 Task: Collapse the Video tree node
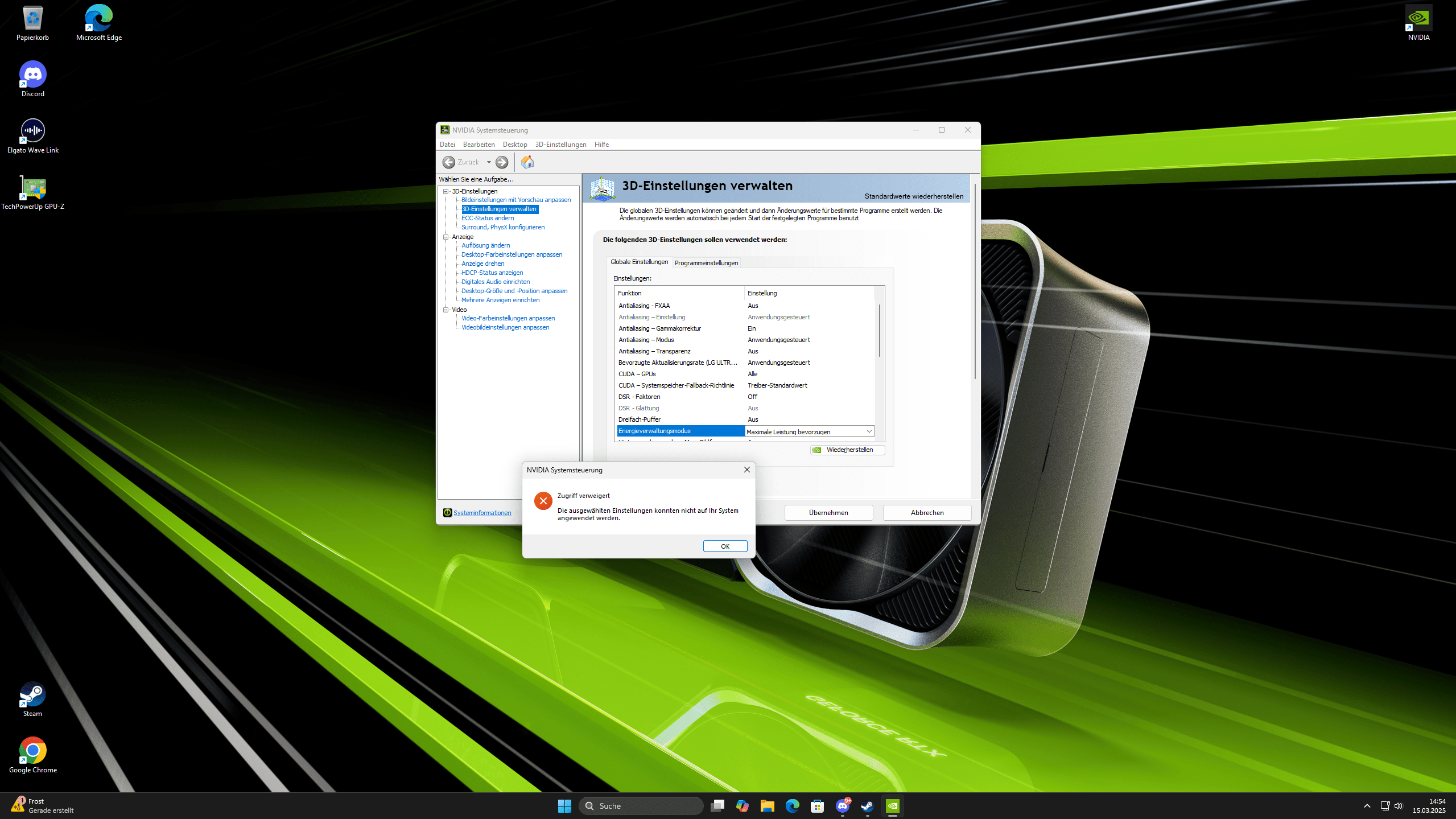tap(447, 310)
